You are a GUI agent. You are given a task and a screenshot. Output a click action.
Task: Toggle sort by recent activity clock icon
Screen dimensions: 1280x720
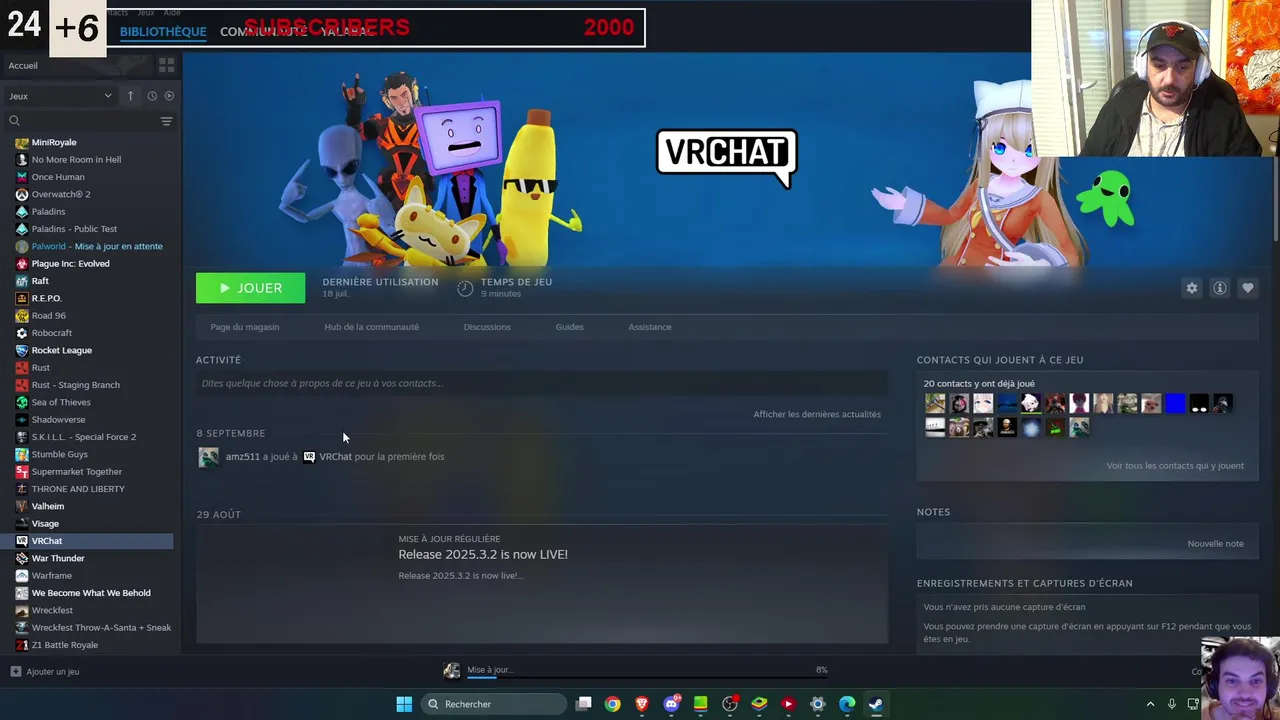(x=152, y=96)
